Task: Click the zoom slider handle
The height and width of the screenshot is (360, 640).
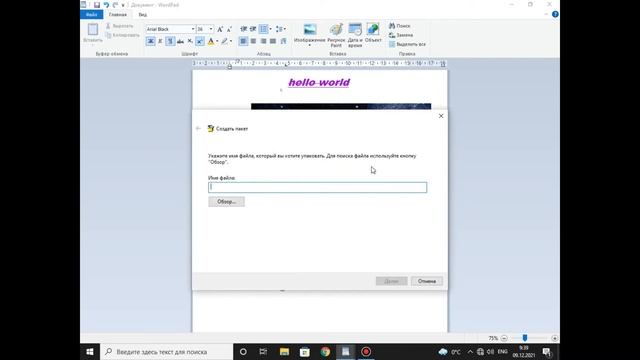Action: pyautogui.click(x=525, y=338)
